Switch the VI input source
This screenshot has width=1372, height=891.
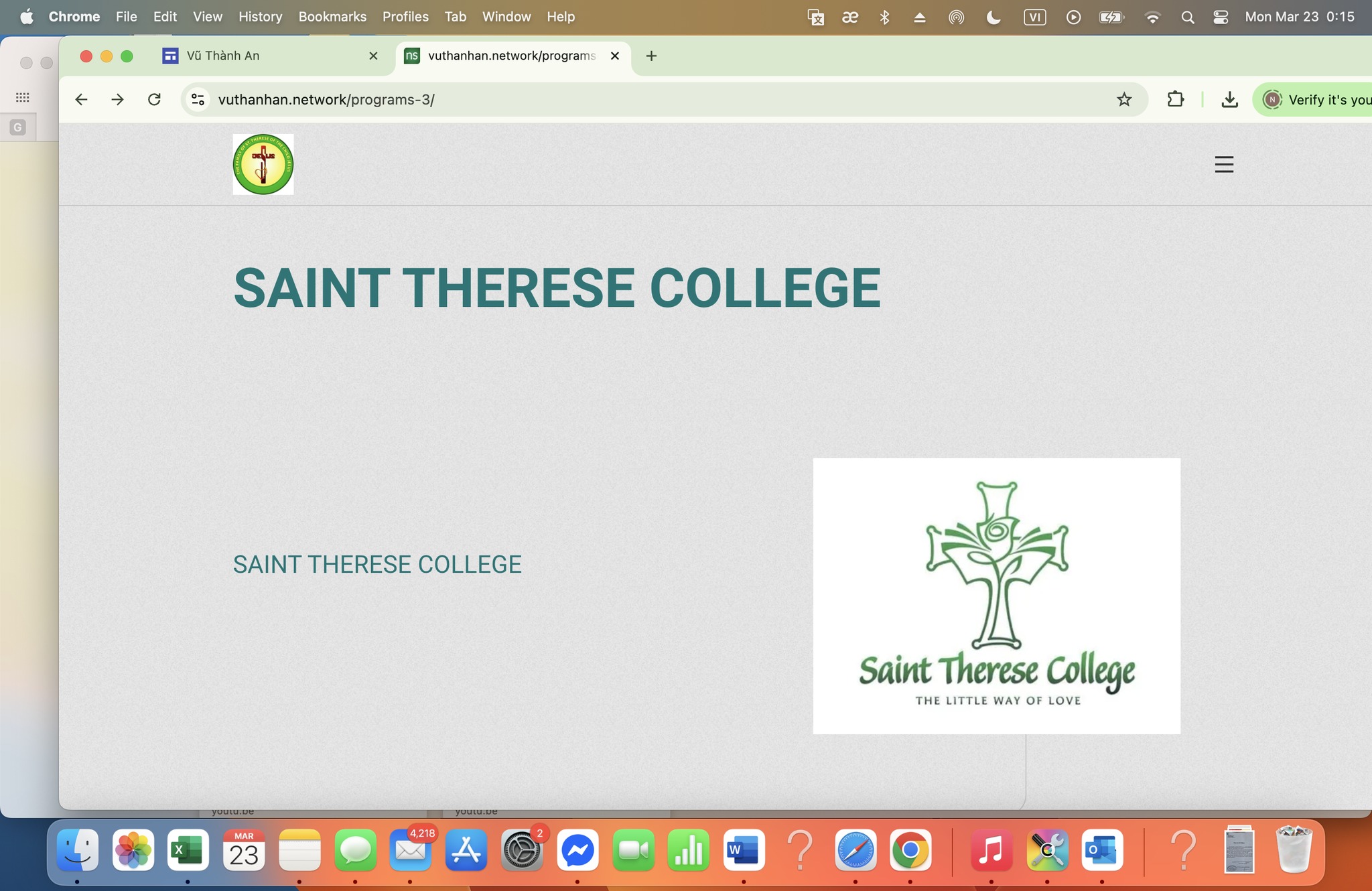tap(1034, 17)
